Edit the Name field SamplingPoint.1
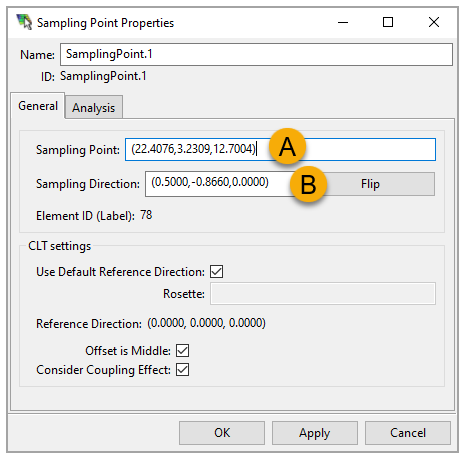The width and height of the screenshot is (464, 458). (256, 54)
